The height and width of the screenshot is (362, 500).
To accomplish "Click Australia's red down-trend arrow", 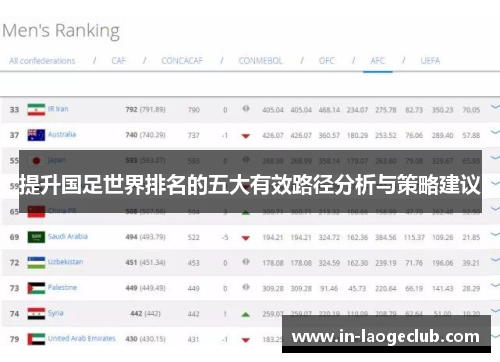I will [246, 136].
